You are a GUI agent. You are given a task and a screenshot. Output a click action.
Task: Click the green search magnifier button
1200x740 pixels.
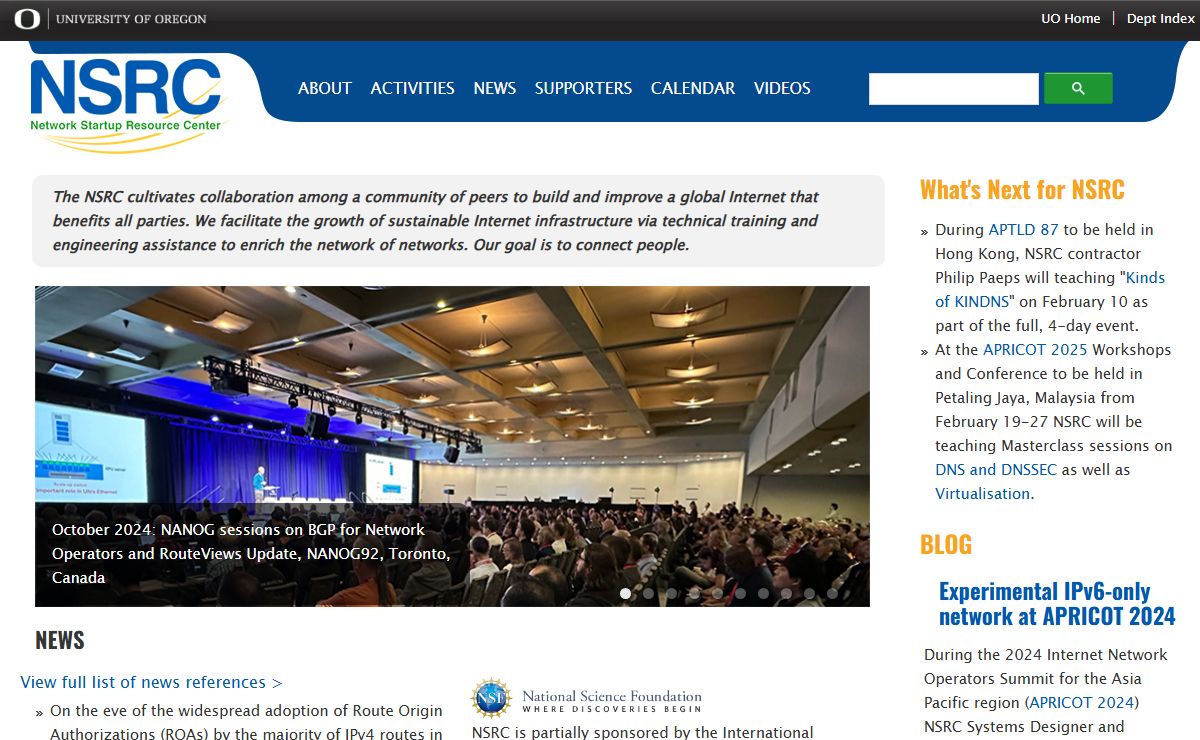(x=1078, y=88)
